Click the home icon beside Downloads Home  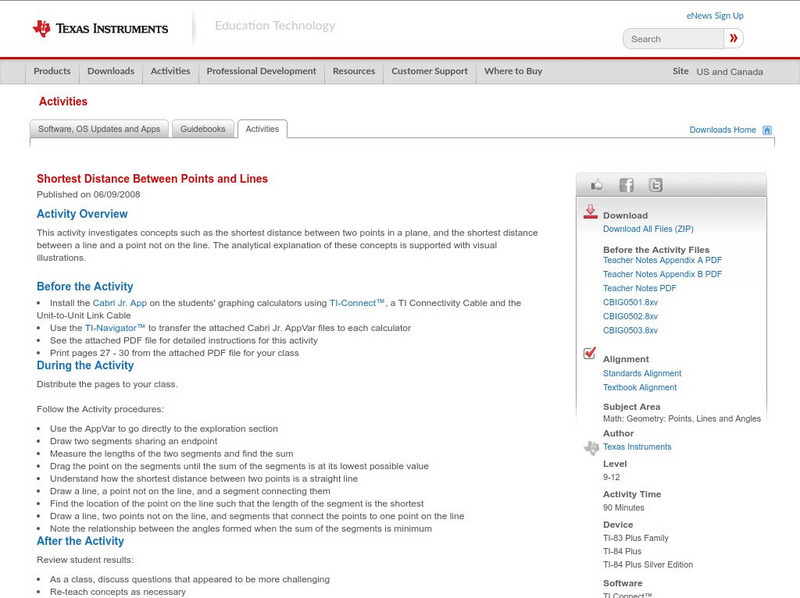pos(767,130)
